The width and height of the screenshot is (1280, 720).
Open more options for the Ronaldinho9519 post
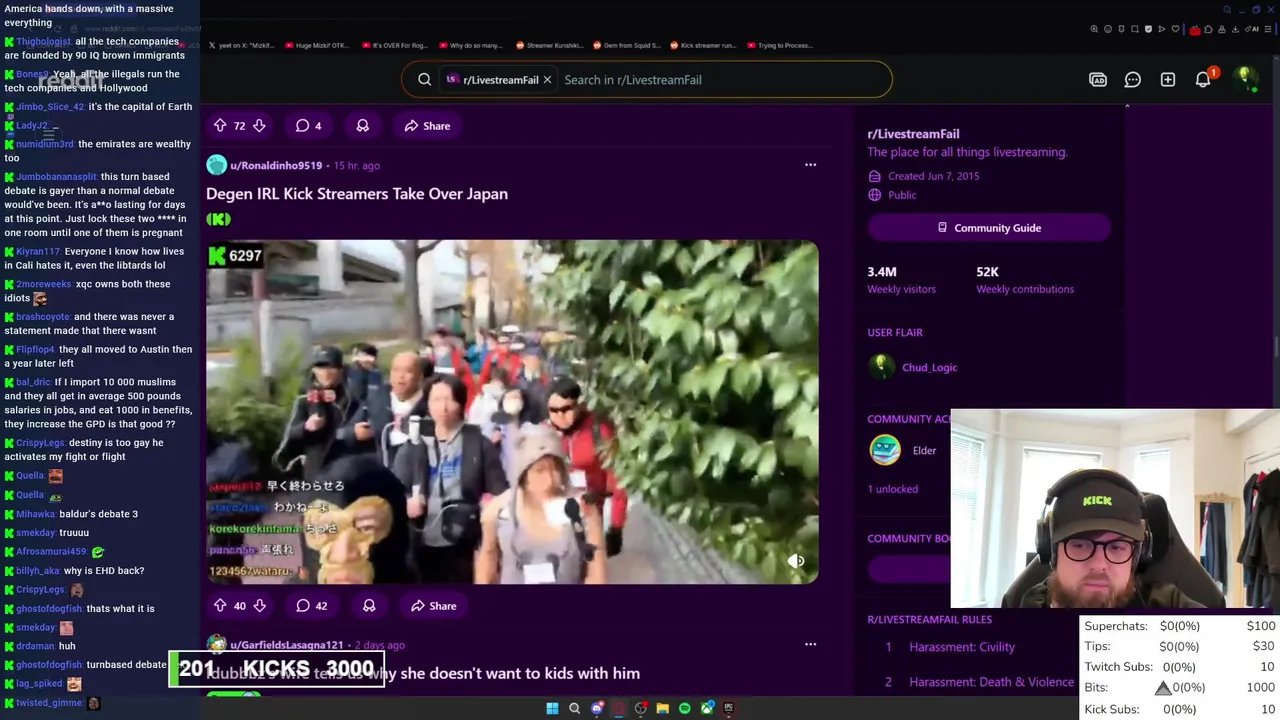click(x=810, y=165)
